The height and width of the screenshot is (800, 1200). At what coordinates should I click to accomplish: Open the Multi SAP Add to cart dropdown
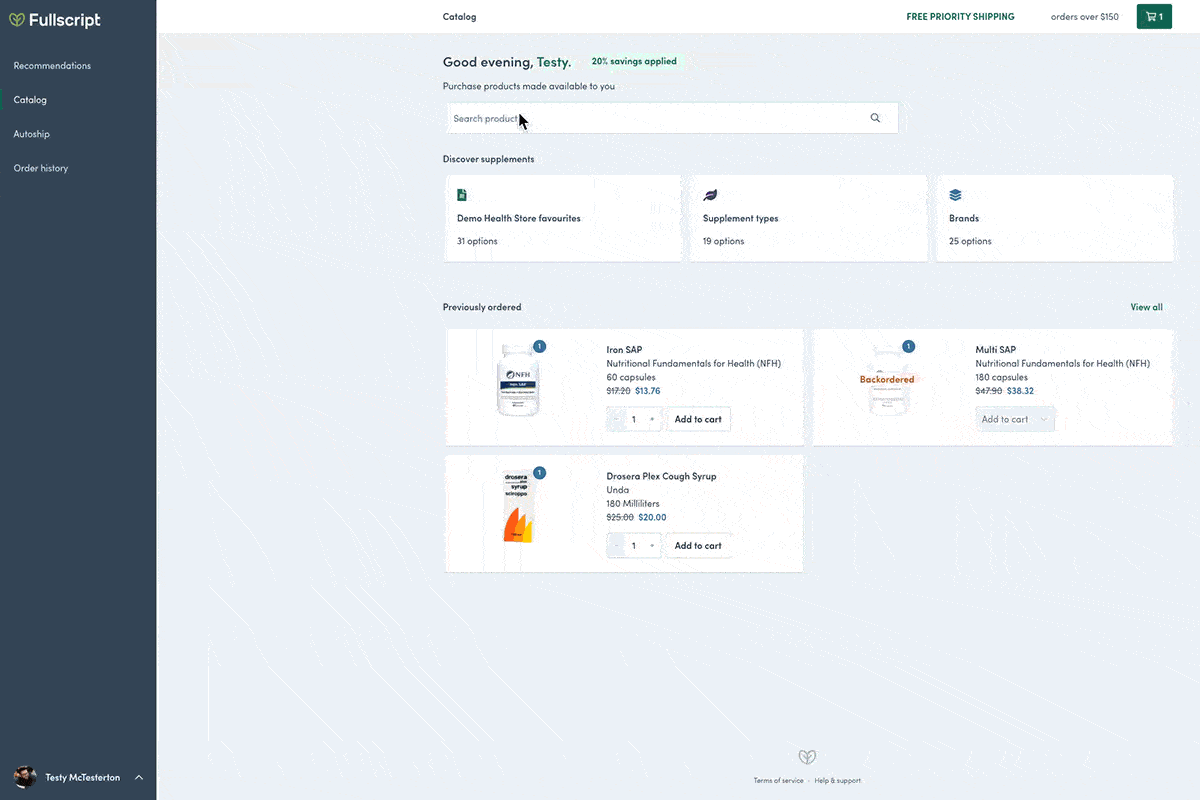point(1015,419)
